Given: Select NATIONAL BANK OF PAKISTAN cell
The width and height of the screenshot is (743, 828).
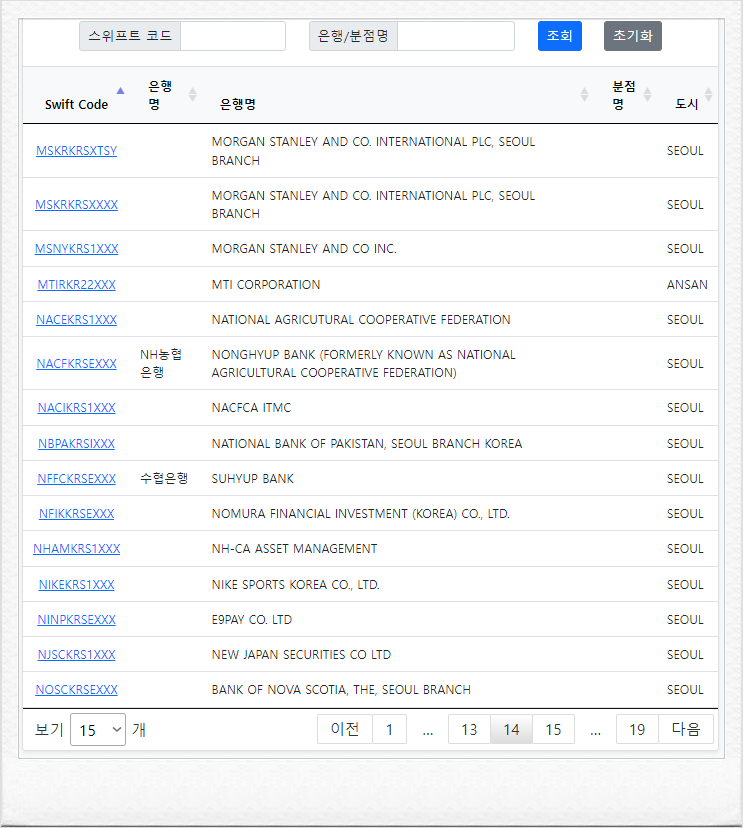Looking at the screenshot, I should tap(367, 444).
